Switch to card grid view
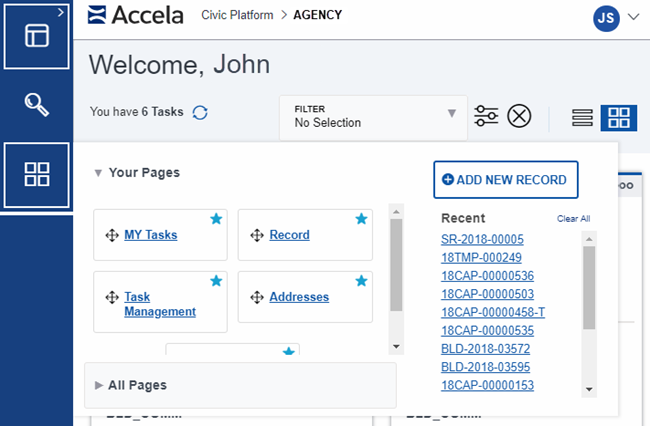This screenshot has height=426, width=650. click(x=618, y=118)
